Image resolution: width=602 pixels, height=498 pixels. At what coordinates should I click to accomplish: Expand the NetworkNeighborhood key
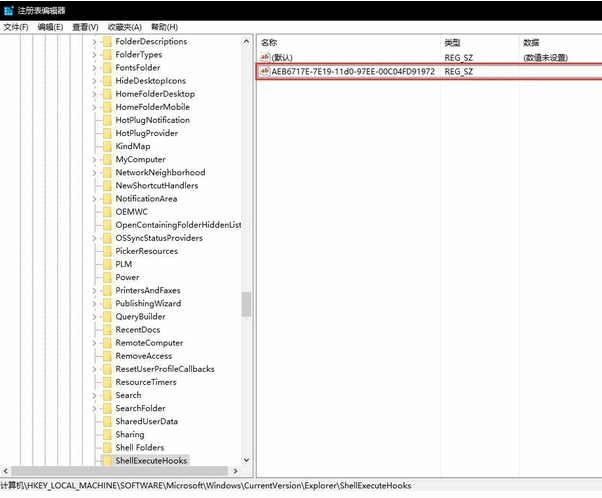coord(95,173)
